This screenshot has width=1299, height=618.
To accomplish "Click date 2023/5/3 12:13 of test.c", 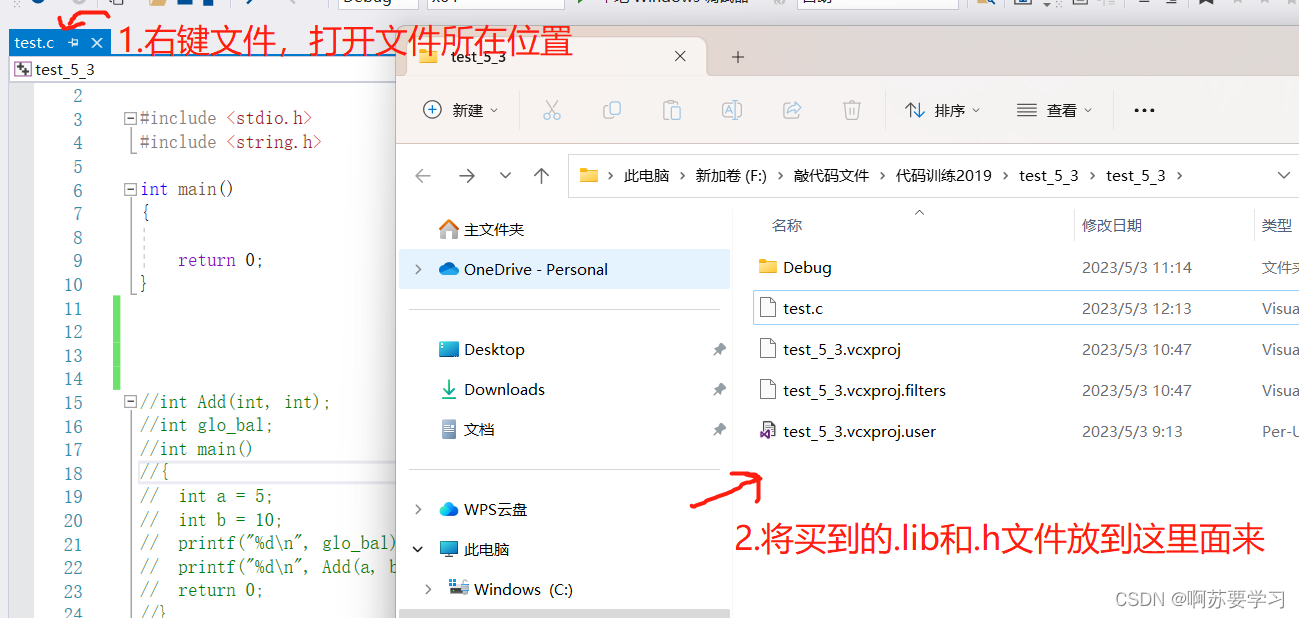I will [x=1137, y=309].
